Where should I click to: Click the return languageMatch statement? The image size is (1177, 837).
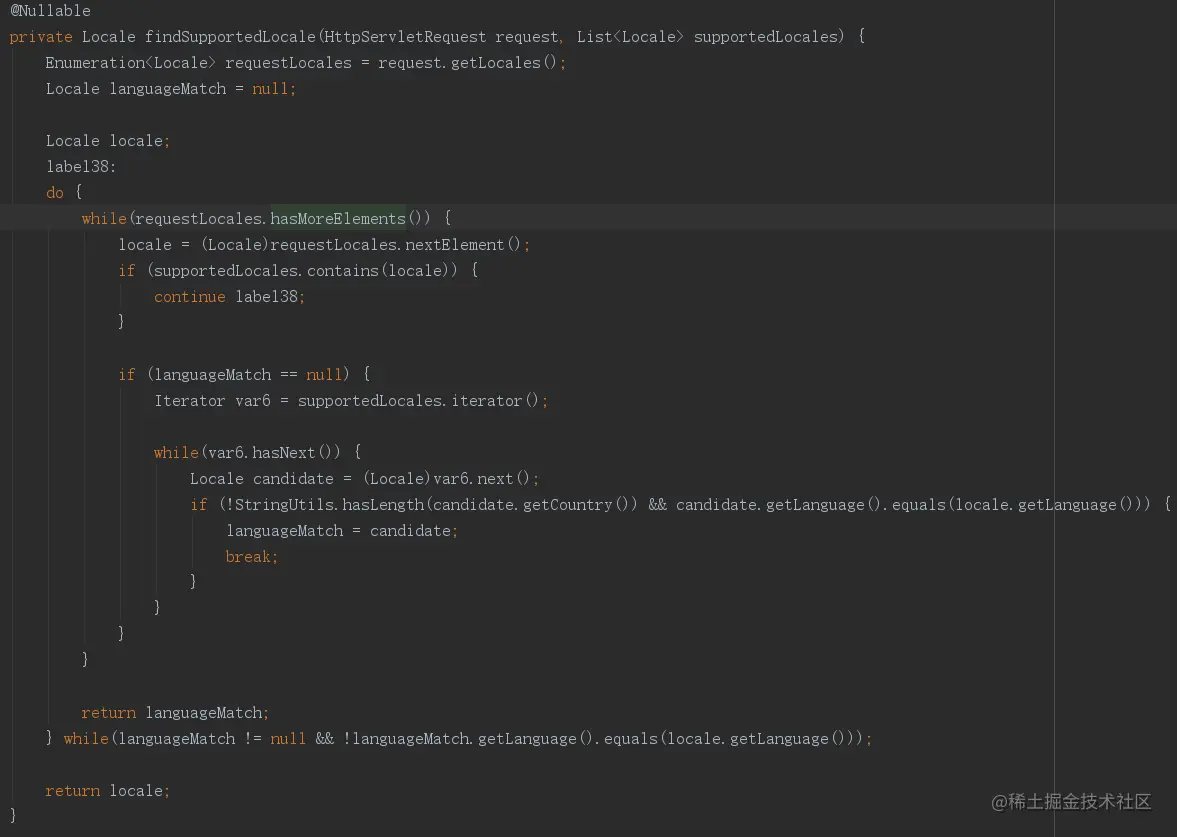coord(175,713)
